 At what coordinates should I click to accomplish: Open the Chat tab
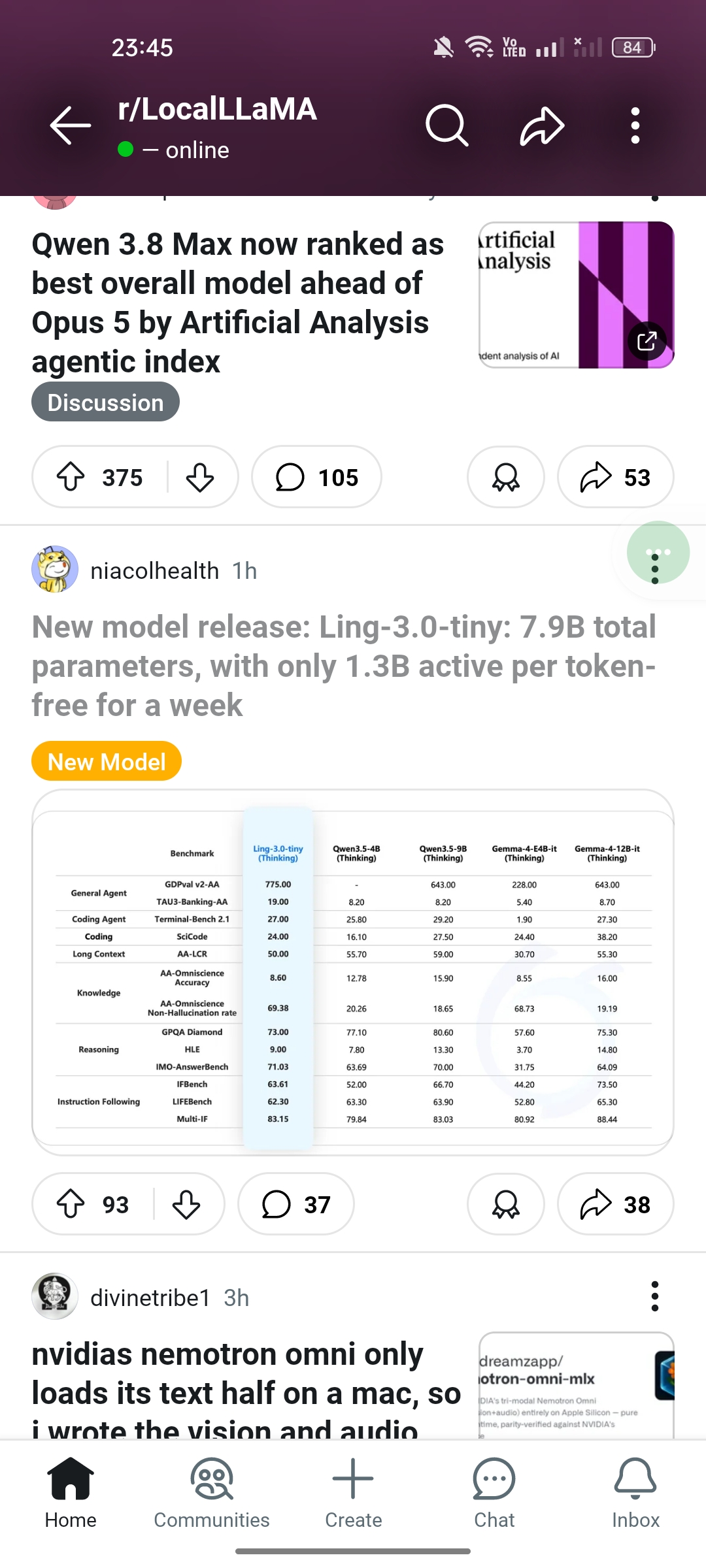coord(494,1492)
